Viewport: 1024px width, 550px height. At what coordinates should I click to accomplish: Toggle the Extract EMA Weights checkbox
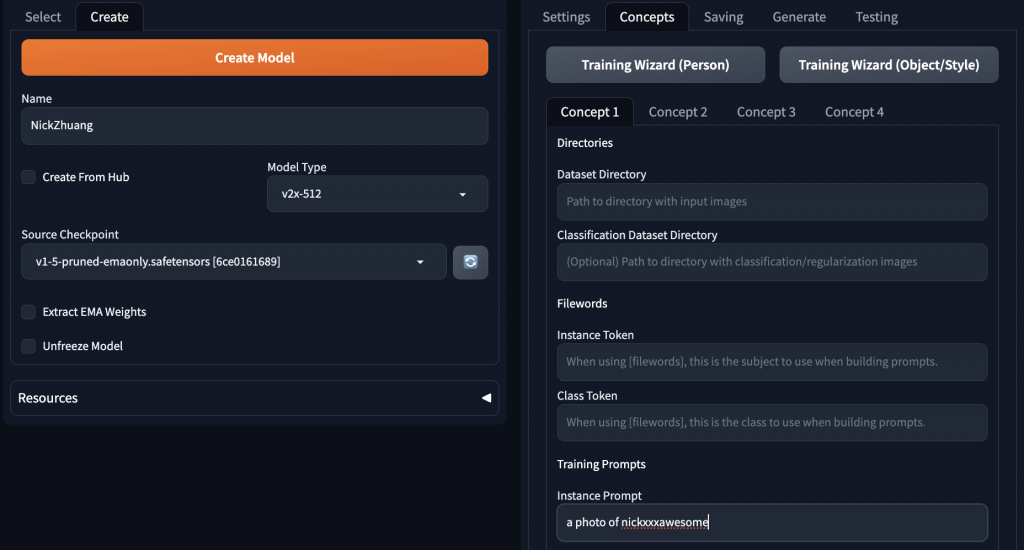tap(29, 312)
